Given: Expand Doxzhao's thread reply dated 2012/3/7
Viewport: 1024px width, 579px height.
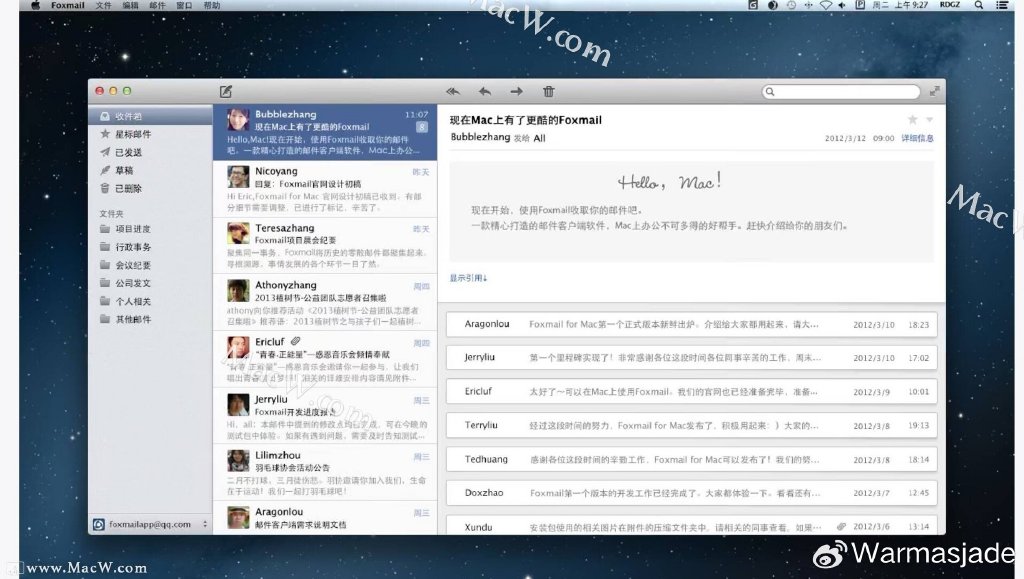Looking at the screenshot, I should pos(692,493).
